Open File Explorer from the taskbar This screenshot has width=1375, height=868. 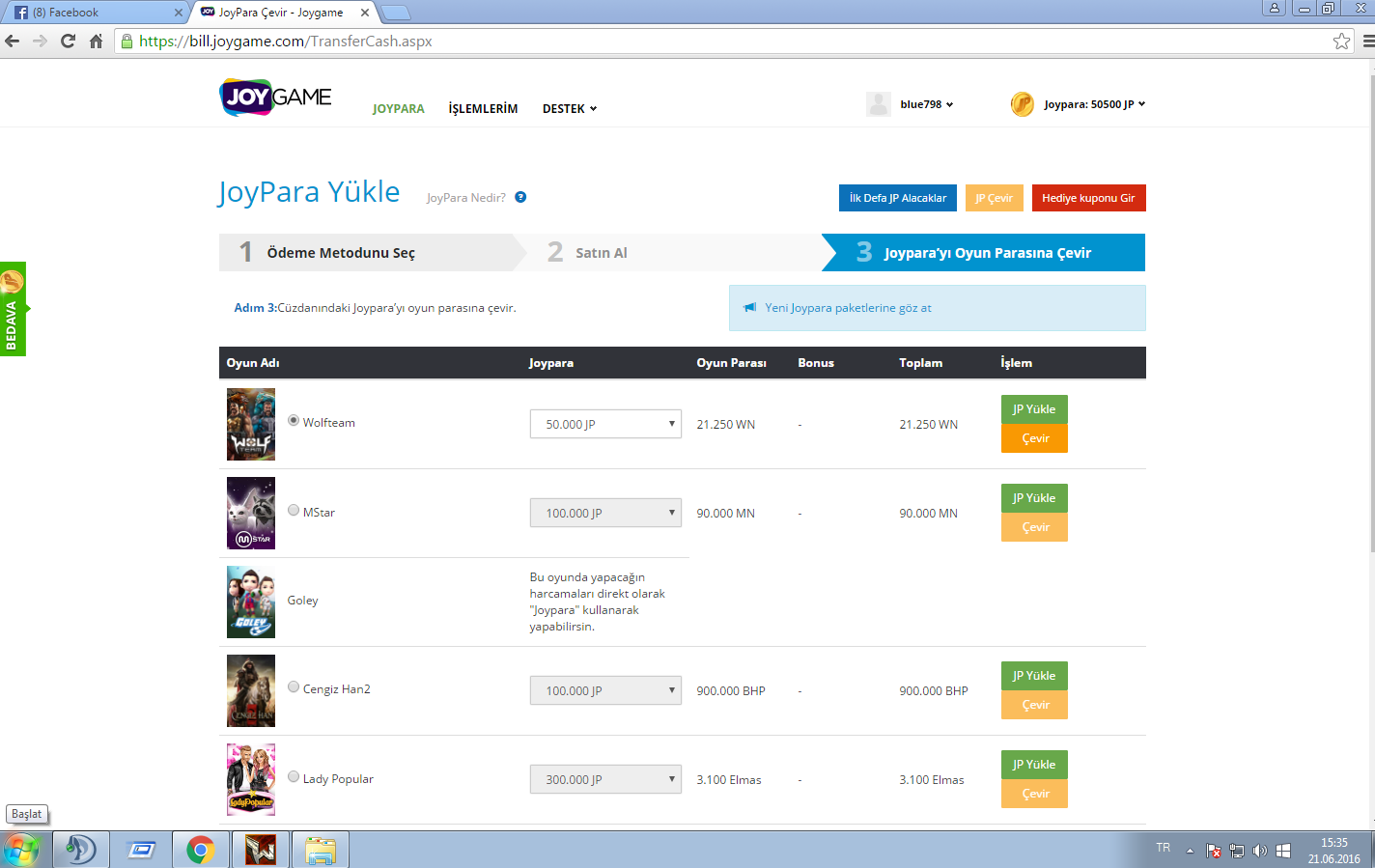pyautogui.click(x=321, y=850)
